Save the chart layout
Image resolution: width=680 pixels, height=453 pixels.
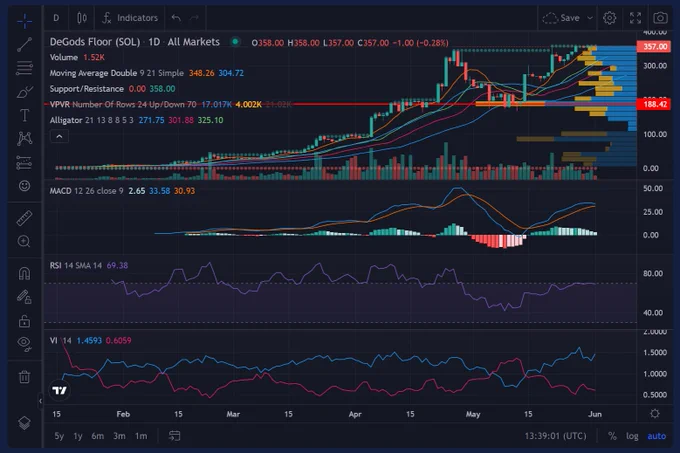562,18
